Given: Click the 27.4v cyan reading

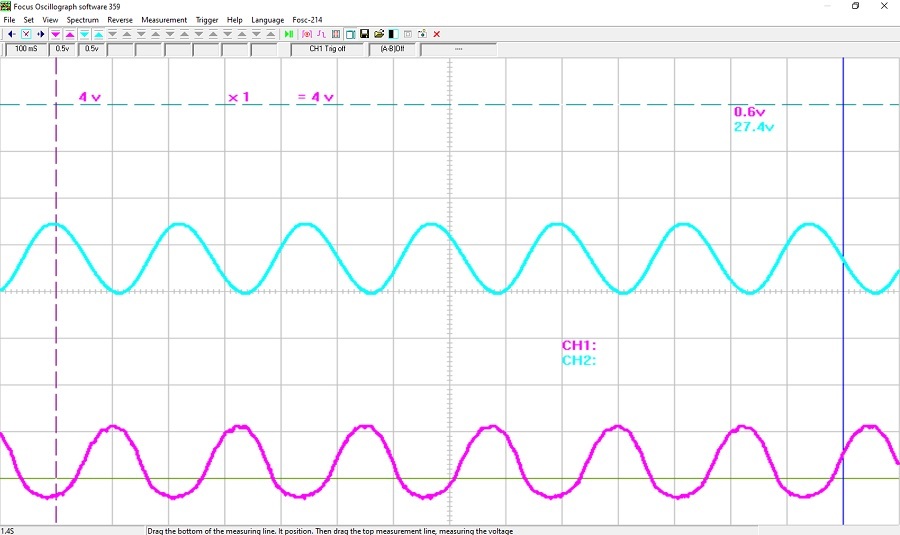Looking at the screenshot, I should pyautogui.click(x=754, y=127).
